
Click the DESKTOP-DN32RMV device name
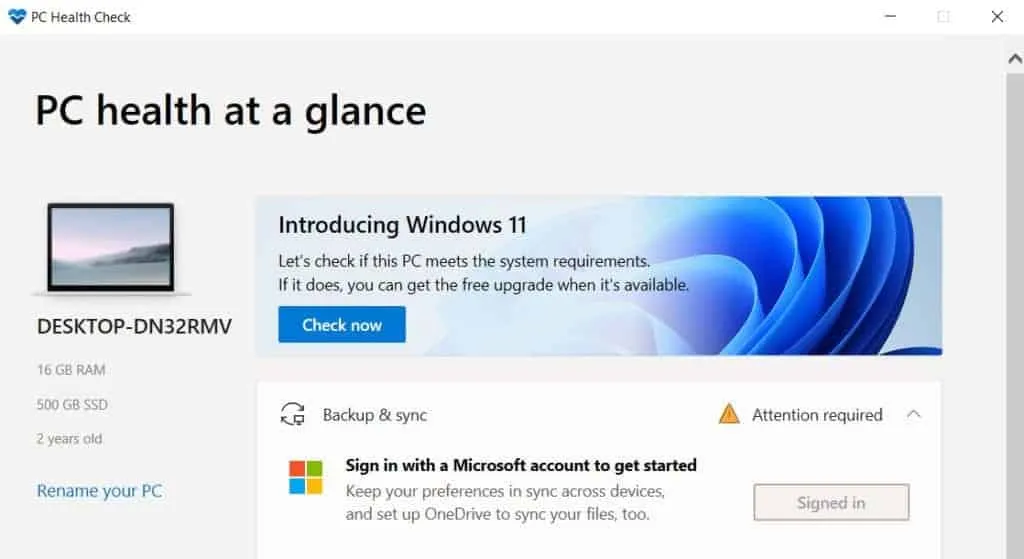click(x=134, y=327)
